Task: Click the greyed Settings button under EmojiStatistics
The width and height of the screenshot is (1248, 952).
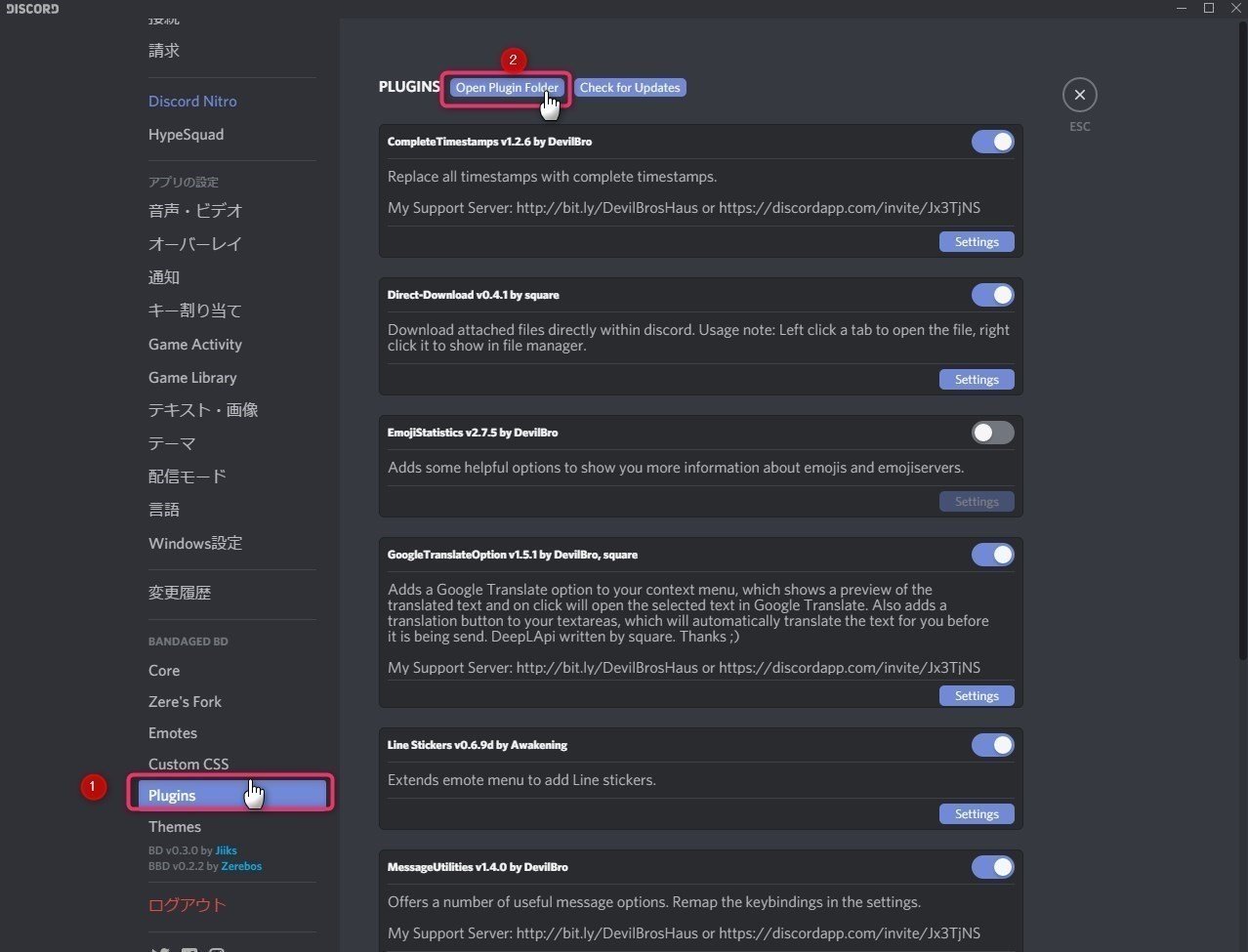Action: point(977,502)
